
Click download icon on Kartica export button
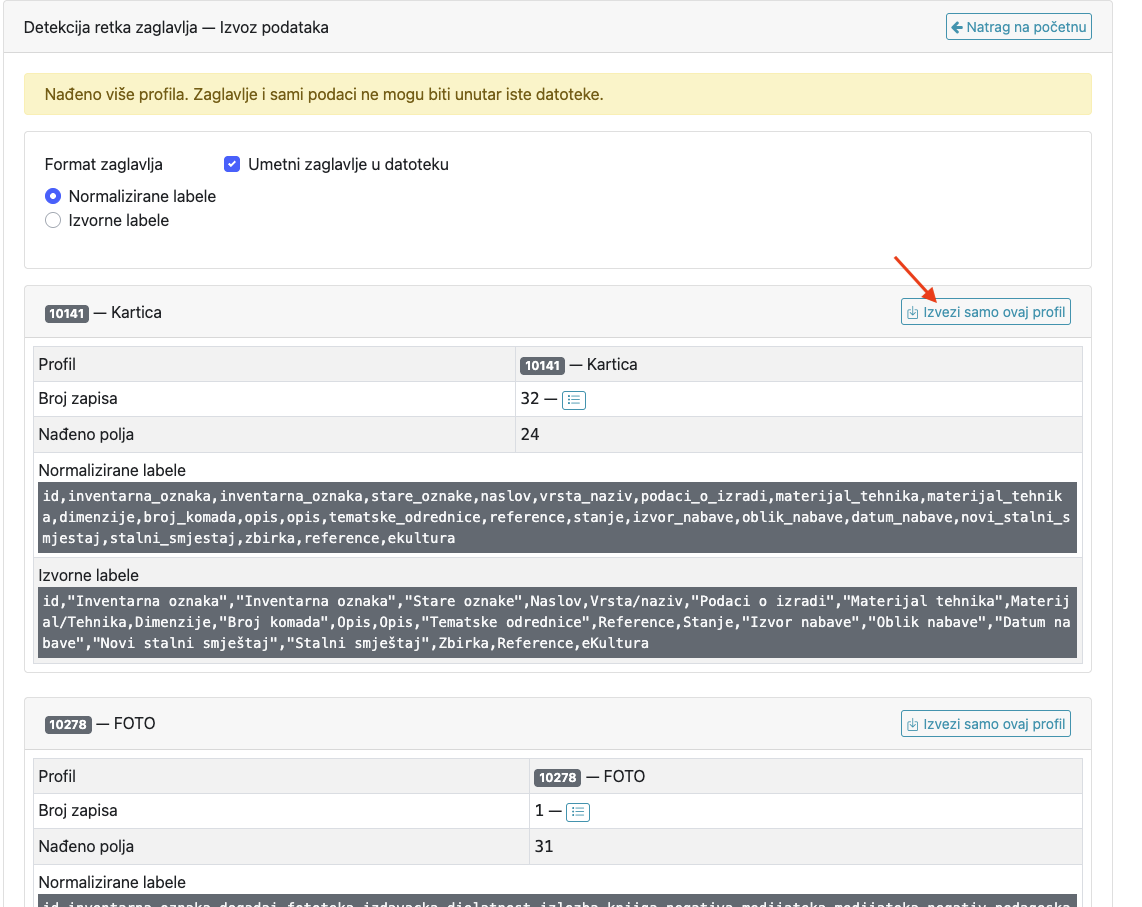pyautogui.click(x=913, y=313)
